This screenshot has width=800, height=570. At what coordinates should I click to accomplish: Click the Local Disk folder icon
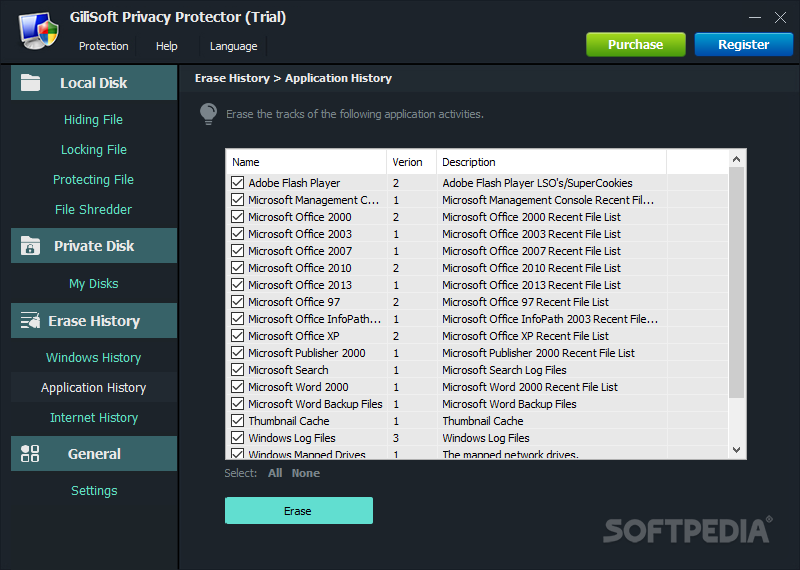[30, 82]
